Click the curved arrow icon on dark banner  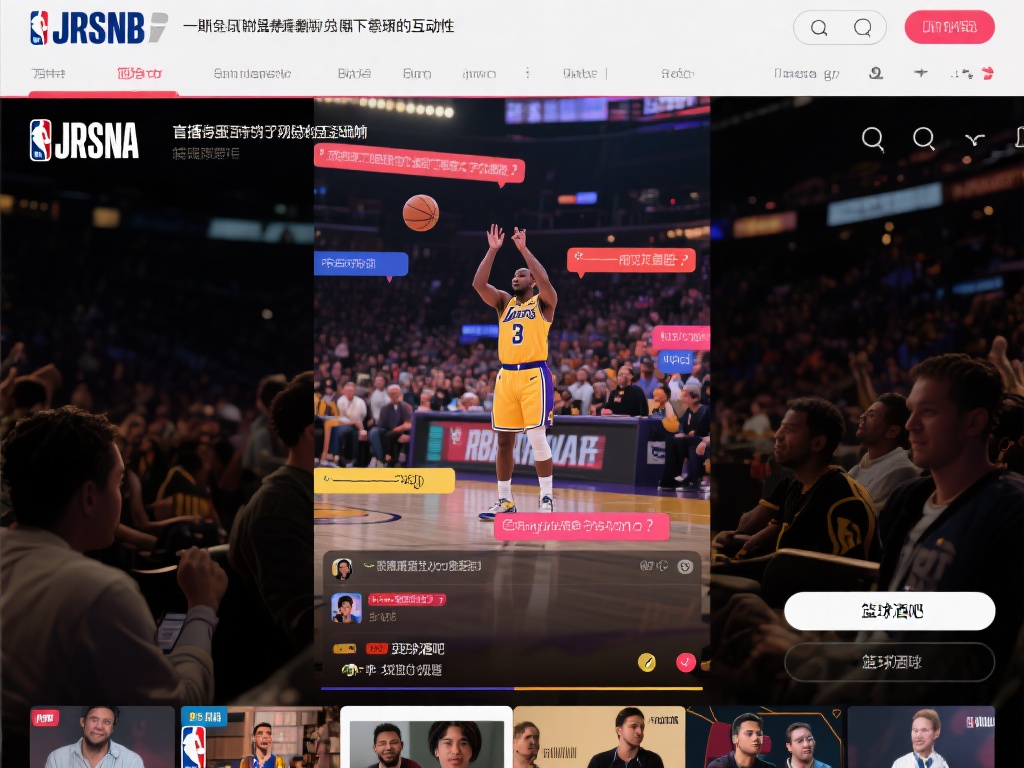[x=974, y=139]
